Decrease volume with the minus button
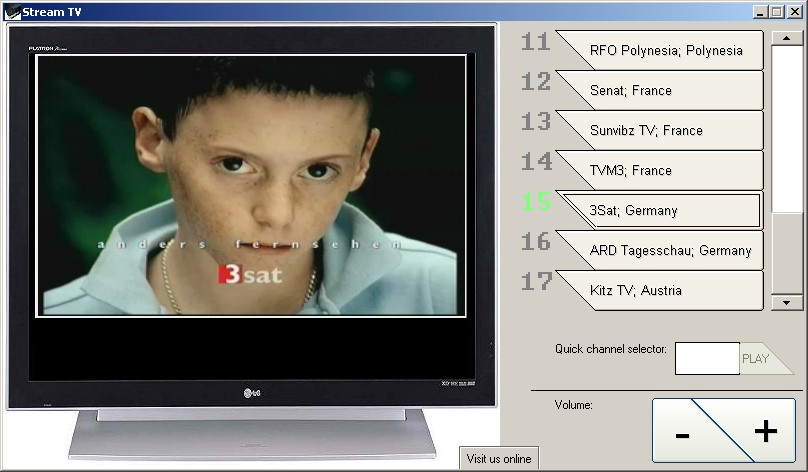This screenshot has height=472, width=808. pos(685,434)
